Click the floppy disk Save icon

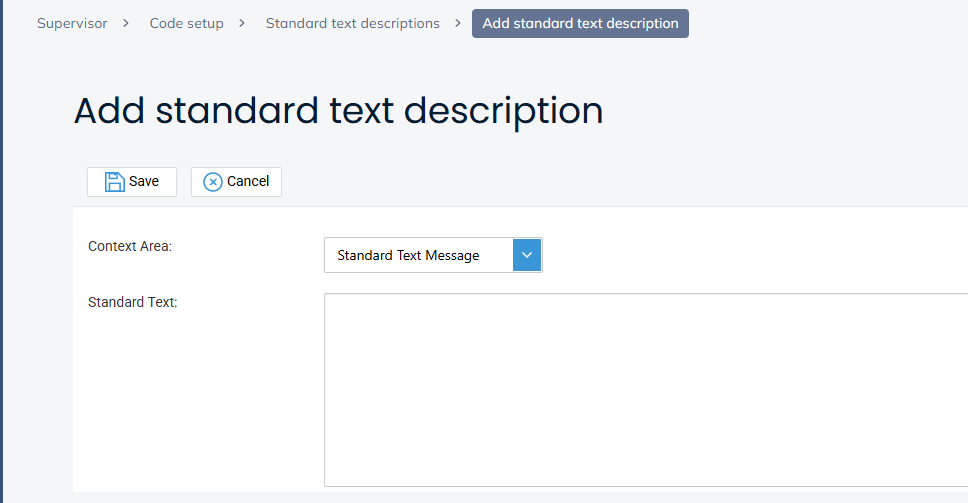[114, 181]
